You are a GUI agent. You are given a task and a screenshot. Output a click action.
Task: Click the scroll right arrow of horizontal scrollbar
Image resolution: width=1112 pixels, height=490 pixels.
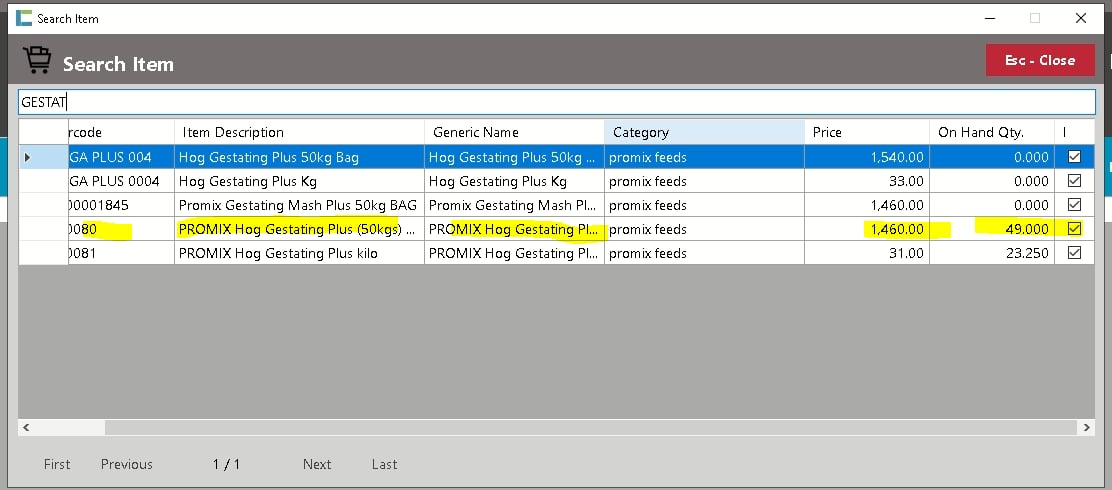click(x=1086, y=427)
